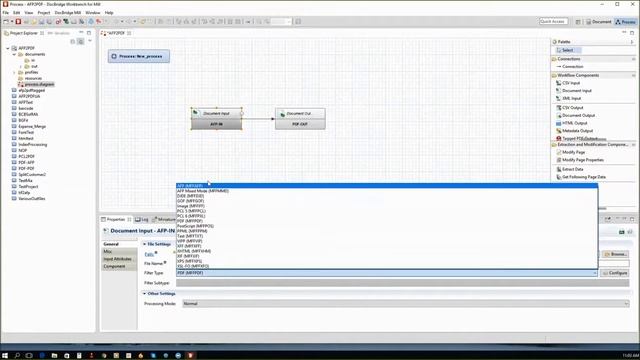Open the Input Attributes section
This screenshot has height=360, width=640.
[119, 259]
